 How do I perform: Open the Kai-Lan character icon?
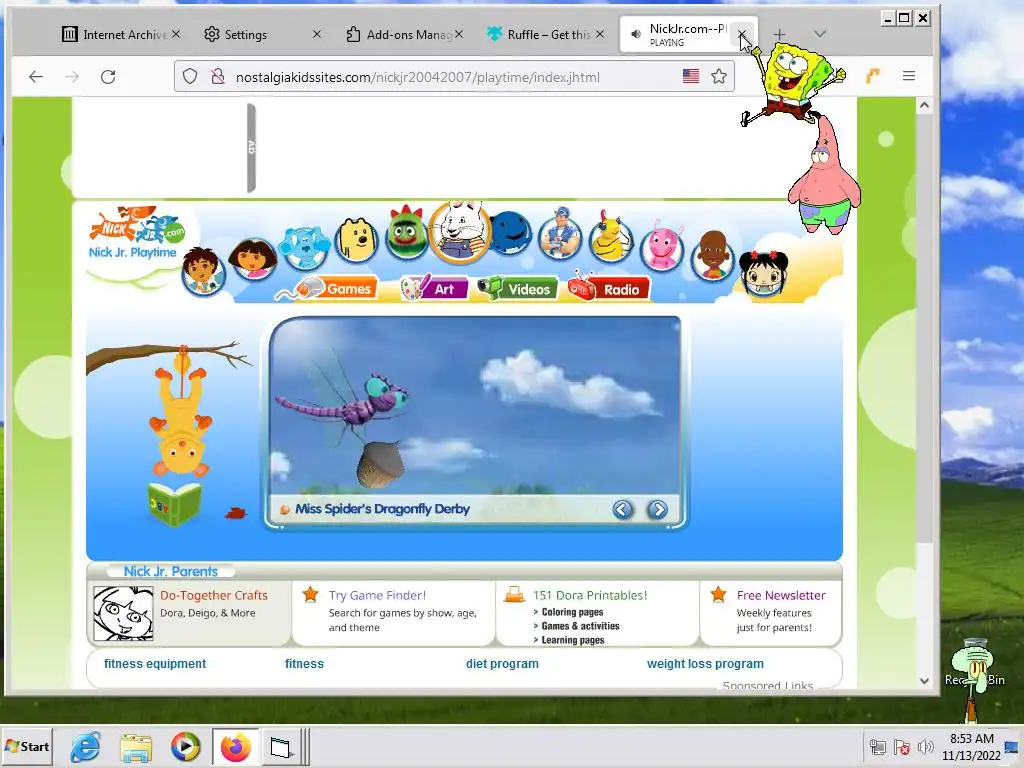[763, 273]
